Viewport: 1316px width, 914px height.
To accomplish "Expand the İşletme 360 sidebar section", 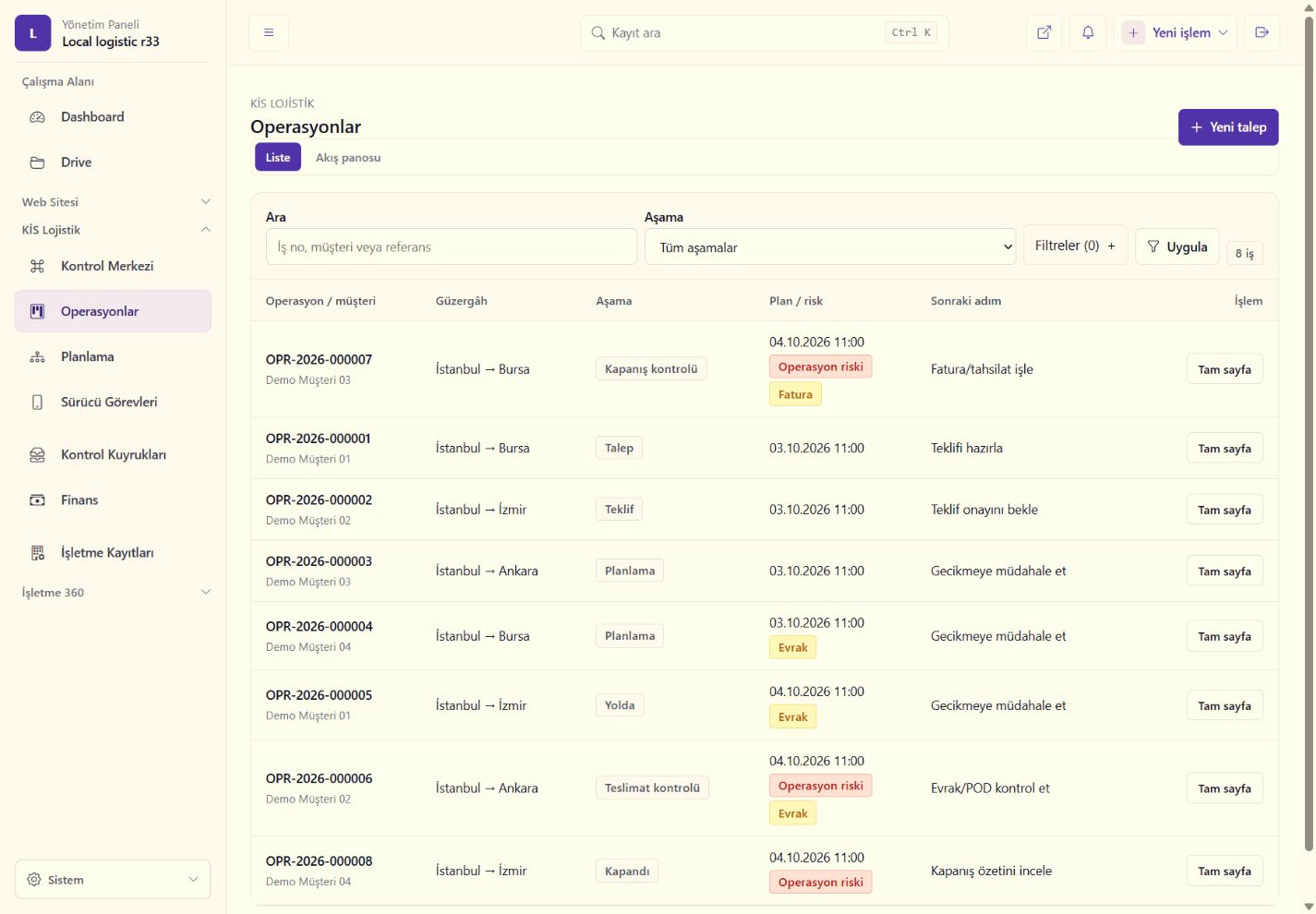I will tap(116, 593).
